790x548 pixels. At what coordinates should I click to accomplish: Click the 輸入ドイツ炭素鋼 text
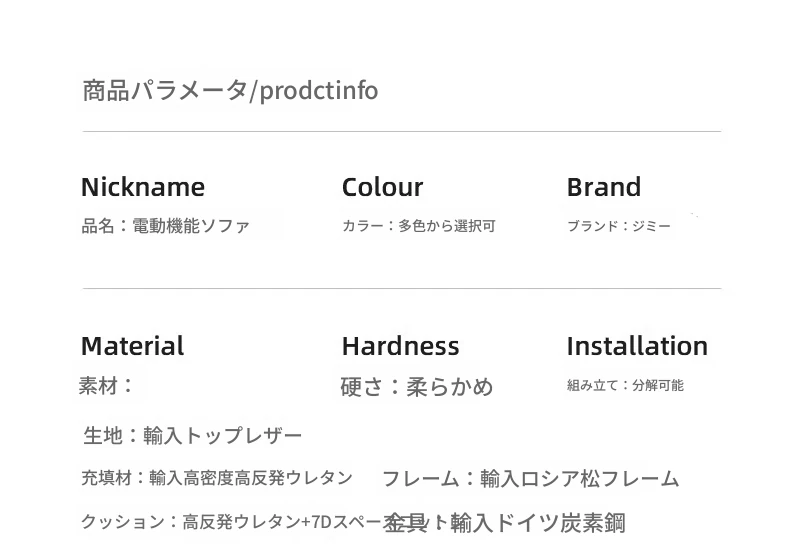point(538,522)
